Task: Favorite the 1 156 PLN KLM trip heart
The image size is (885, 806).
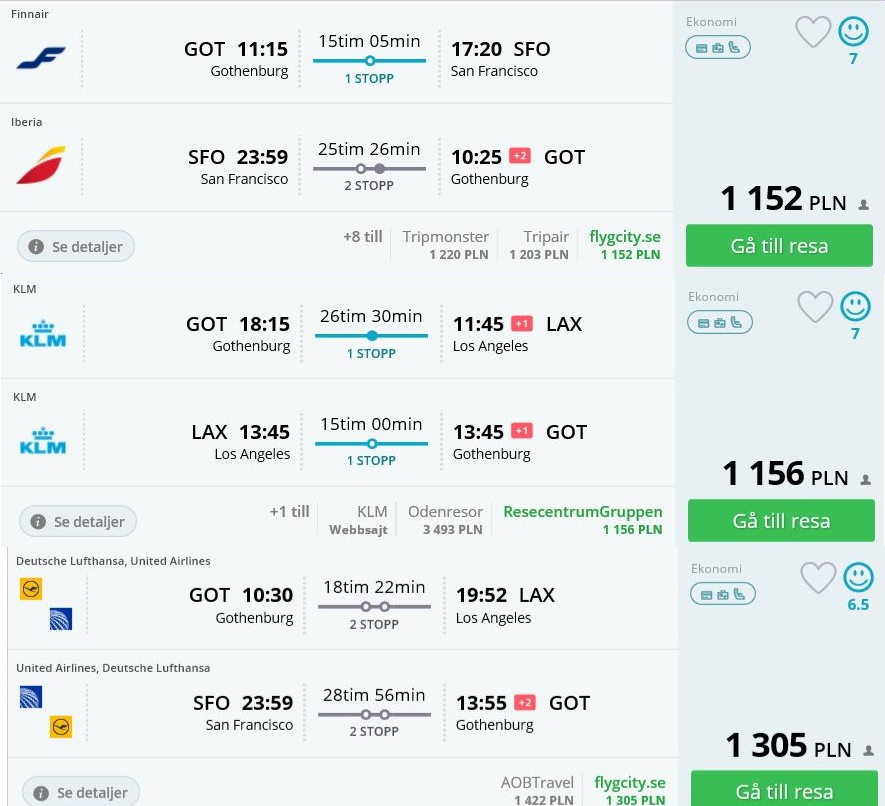Action: [815, 306]
